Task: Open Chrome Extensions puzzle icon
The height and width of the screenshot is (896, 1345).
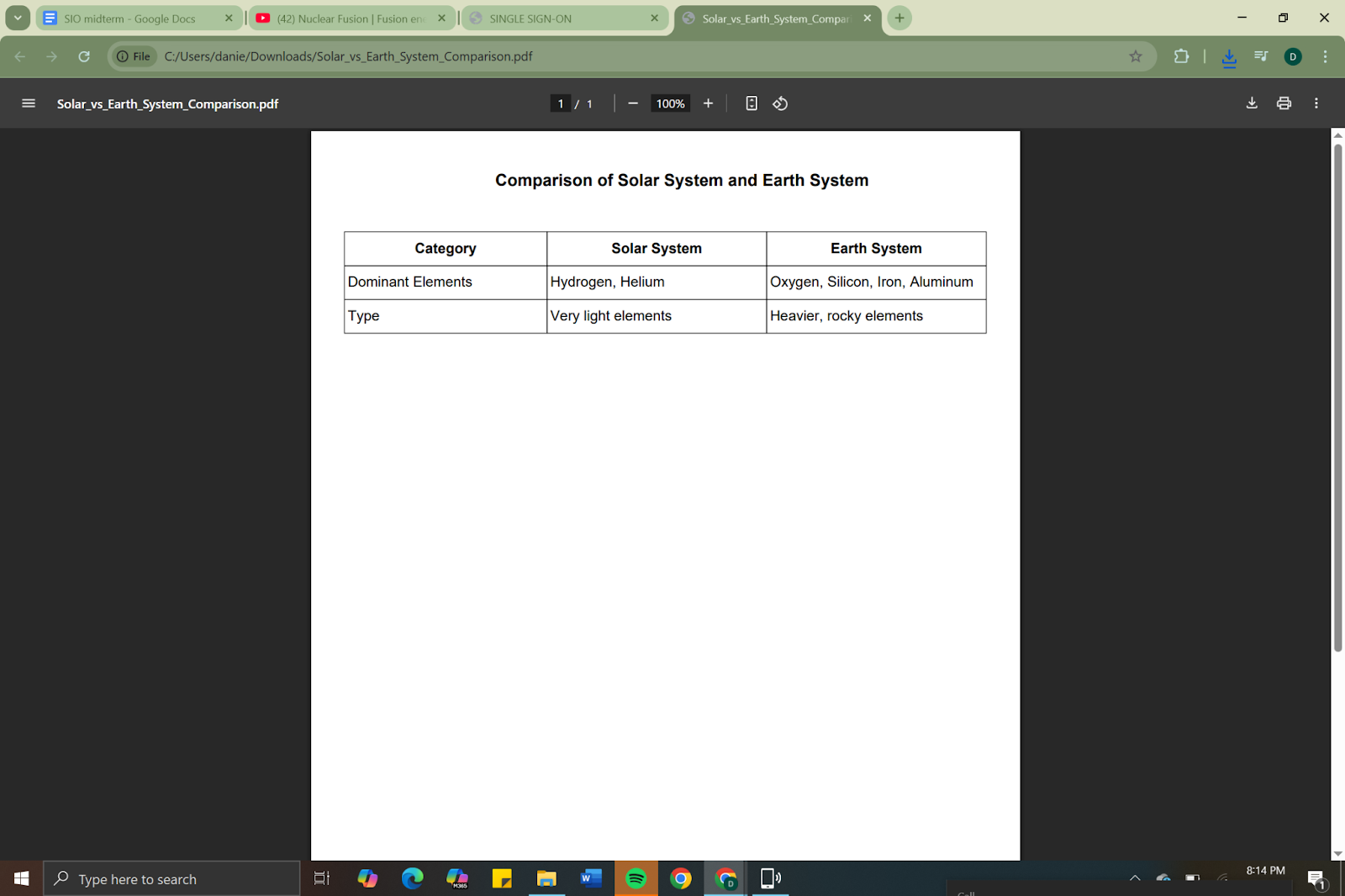Action: 1181,56
